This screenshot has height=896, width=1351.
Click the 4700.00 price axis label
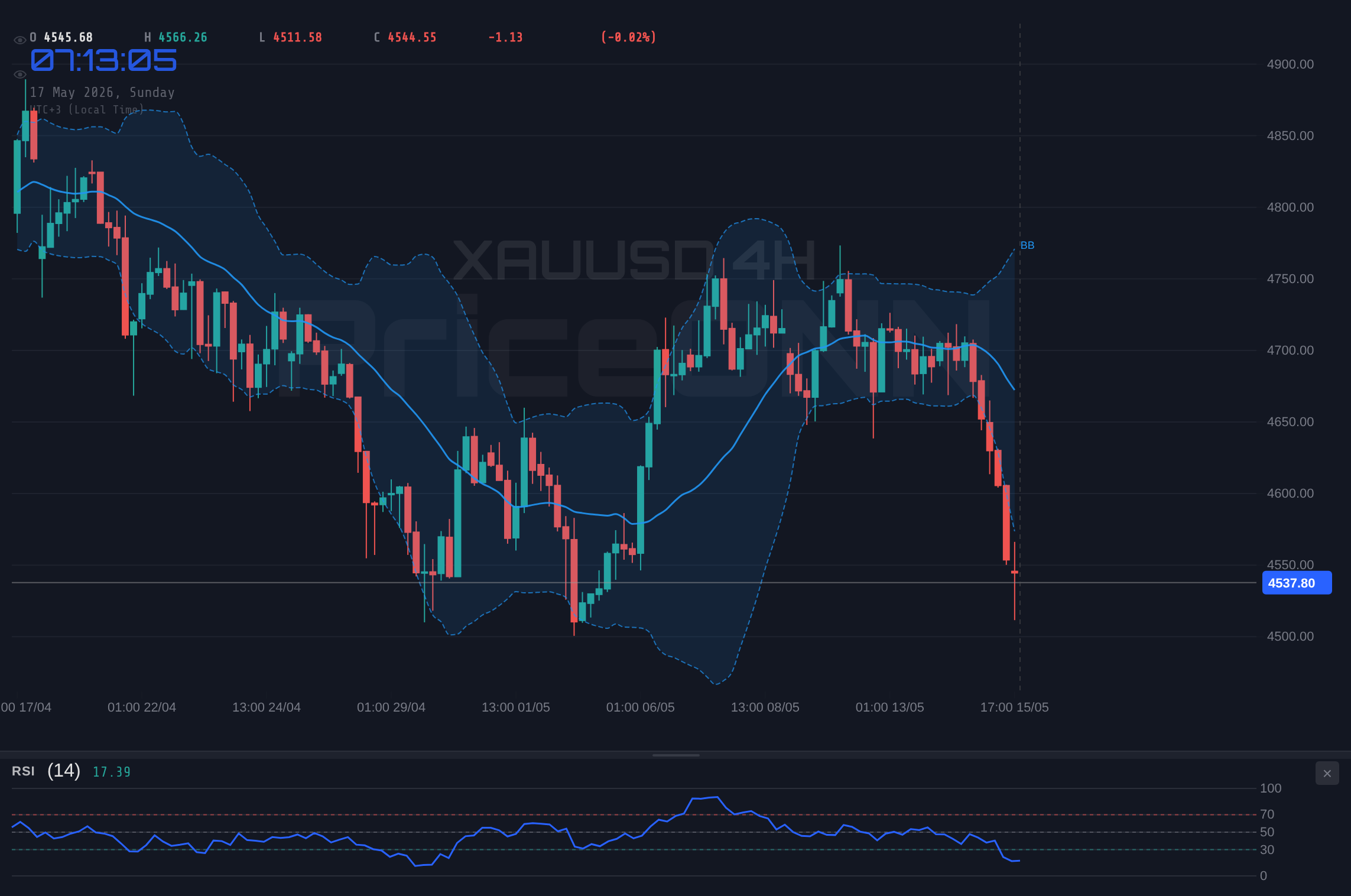(1290, 350)
